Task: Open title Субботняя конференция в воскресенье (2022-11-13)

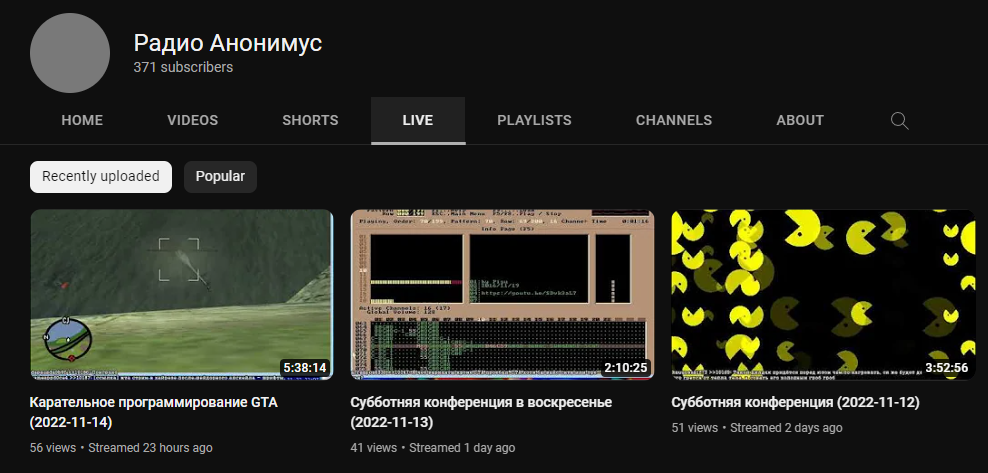Action: pyautogui.click(x=481, y=413)
